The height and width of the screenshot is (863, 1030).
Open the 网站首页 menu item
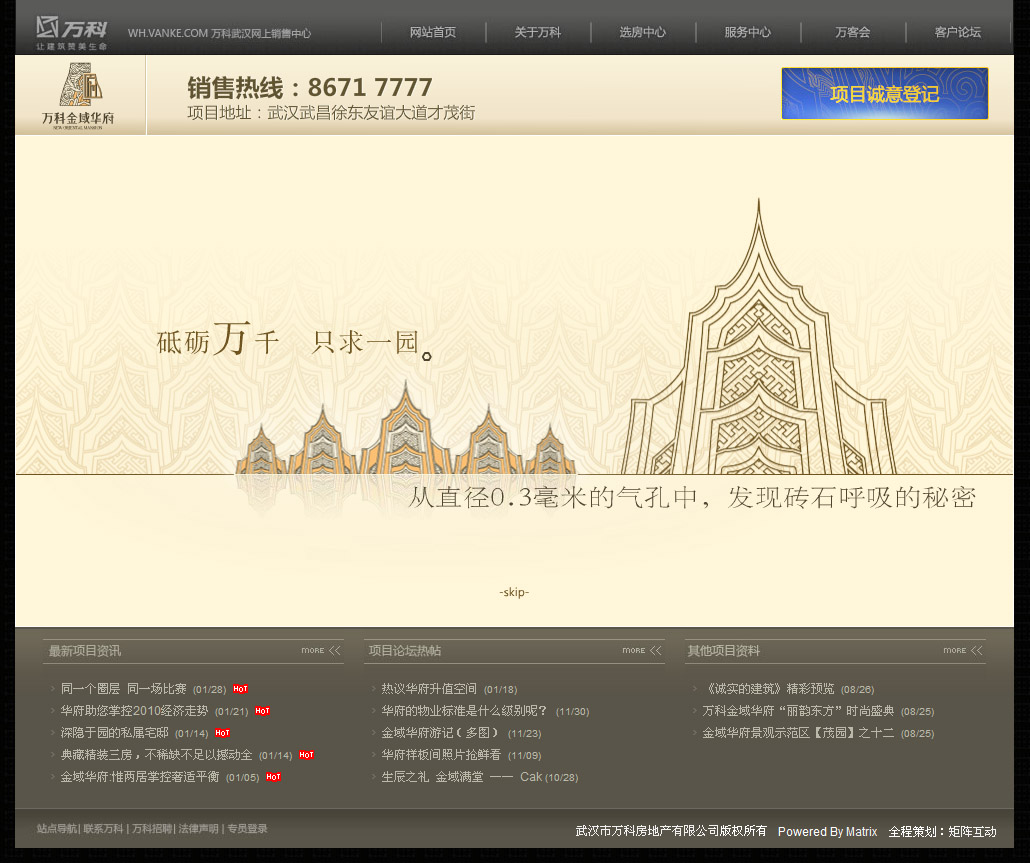tap(433, 32)
